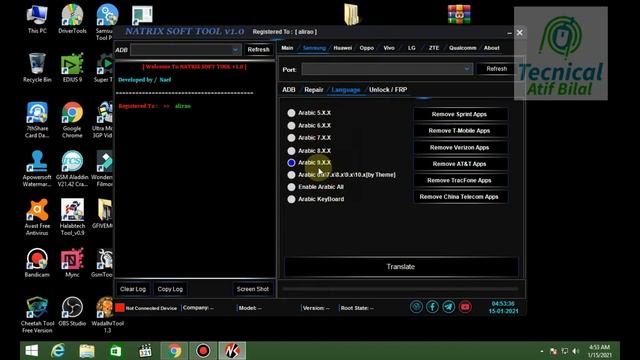Open Internet Explorer from taskbar

click(x=58, y=351)
